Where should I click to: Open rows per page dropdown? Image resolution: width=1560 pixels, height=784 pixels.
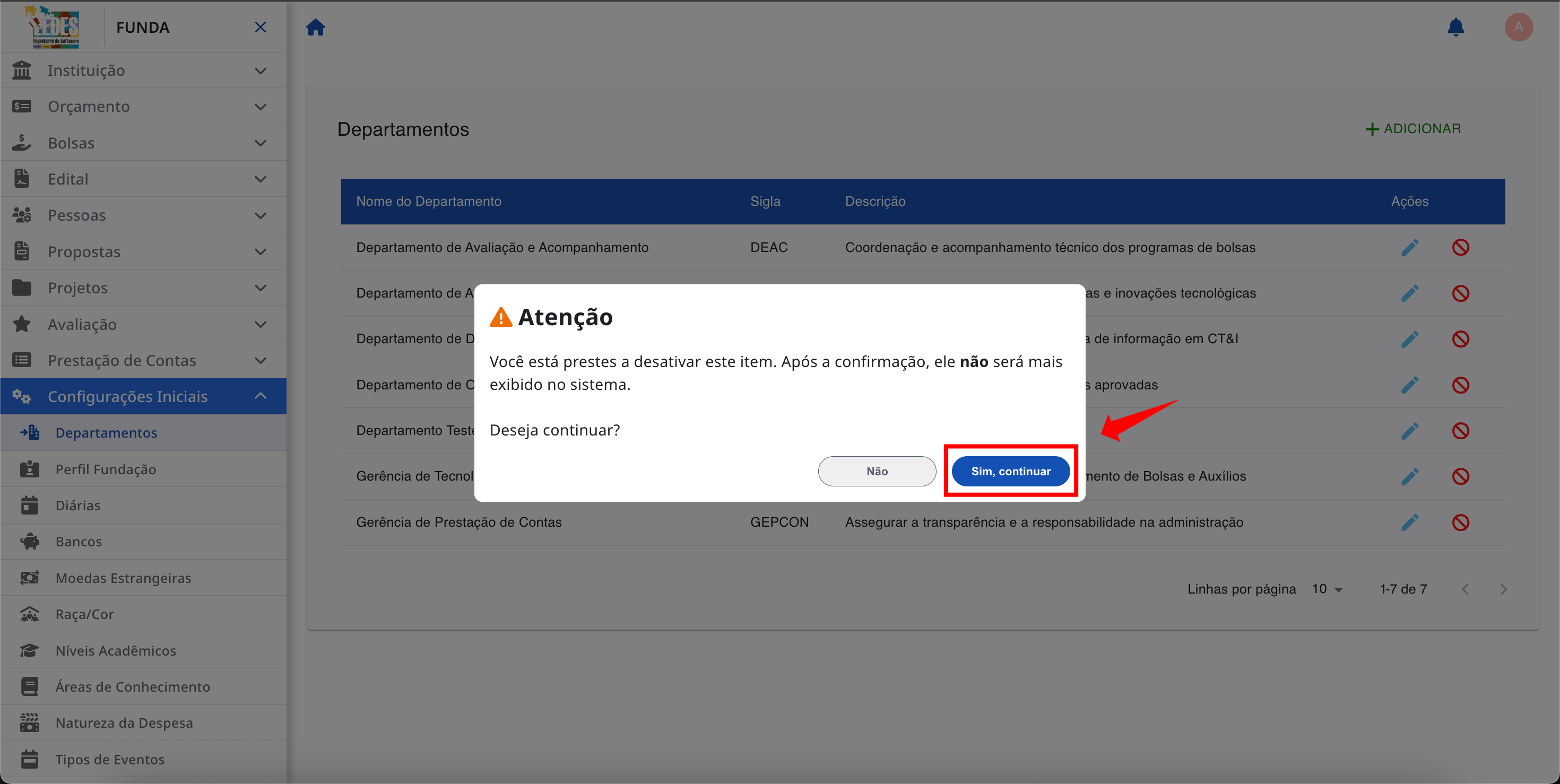coord(1328,589)
